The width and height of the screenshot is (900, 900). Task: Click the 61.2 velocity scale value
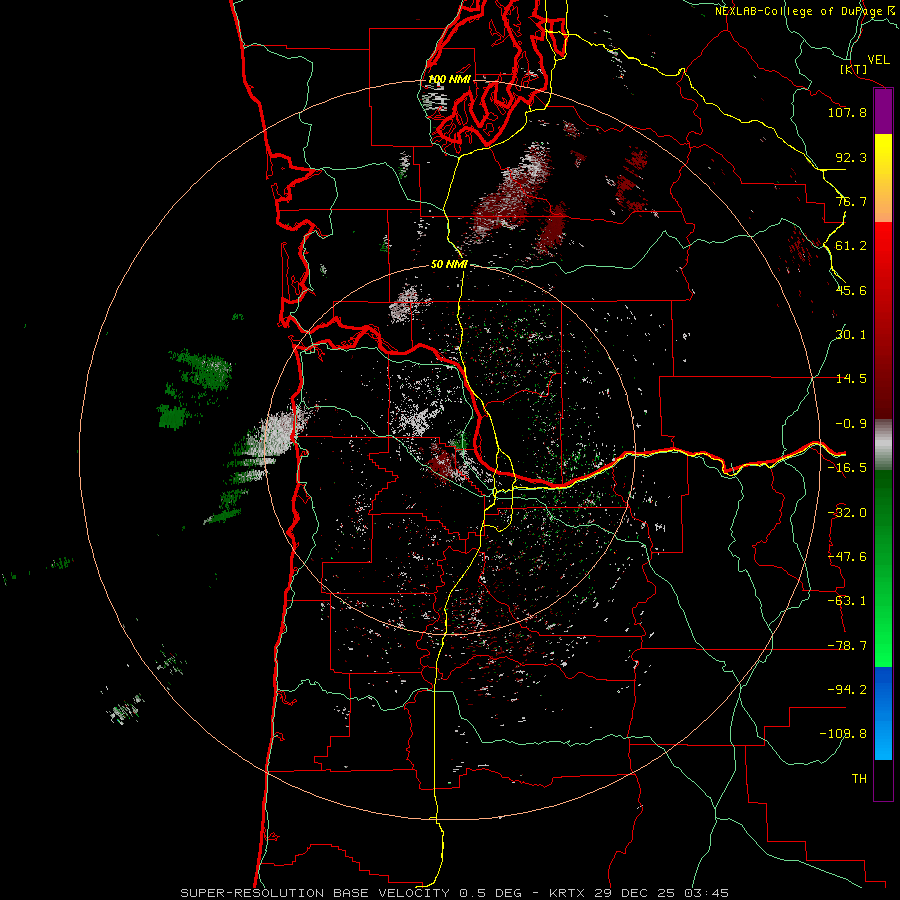click(851, 246)
